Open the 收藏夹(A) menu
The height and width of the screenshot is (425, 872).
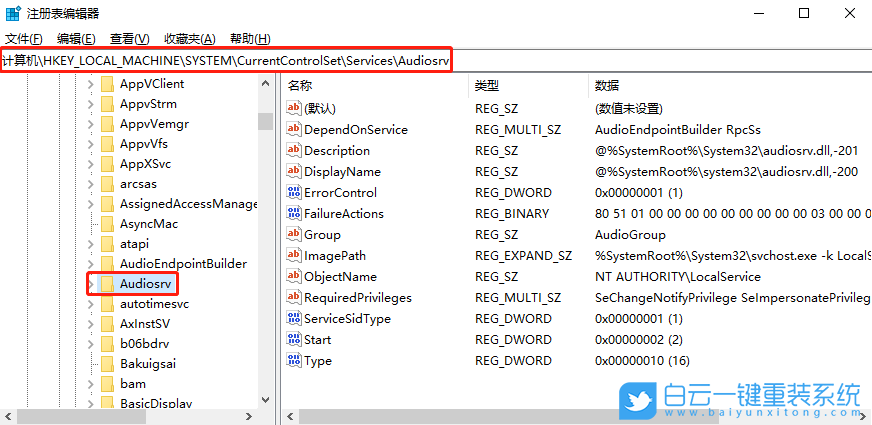point(190,39)
